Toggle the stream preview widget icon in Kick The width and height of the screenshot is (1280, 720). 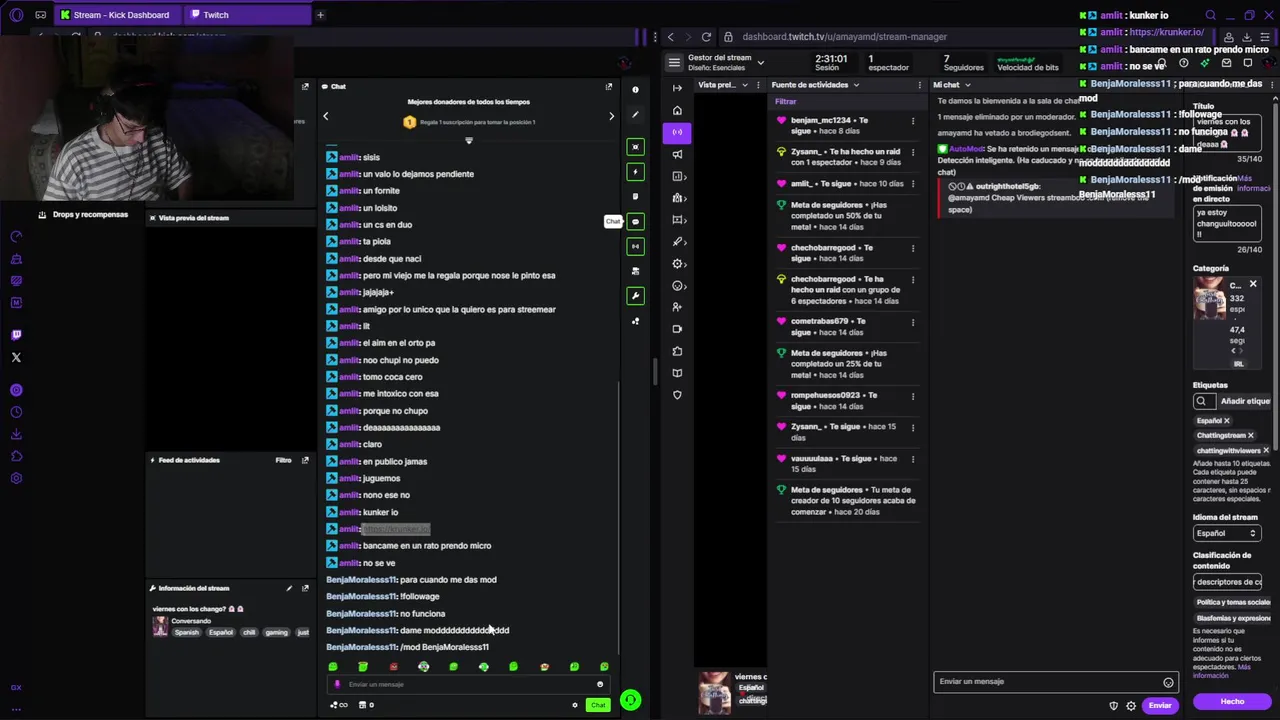pos(635,147)
